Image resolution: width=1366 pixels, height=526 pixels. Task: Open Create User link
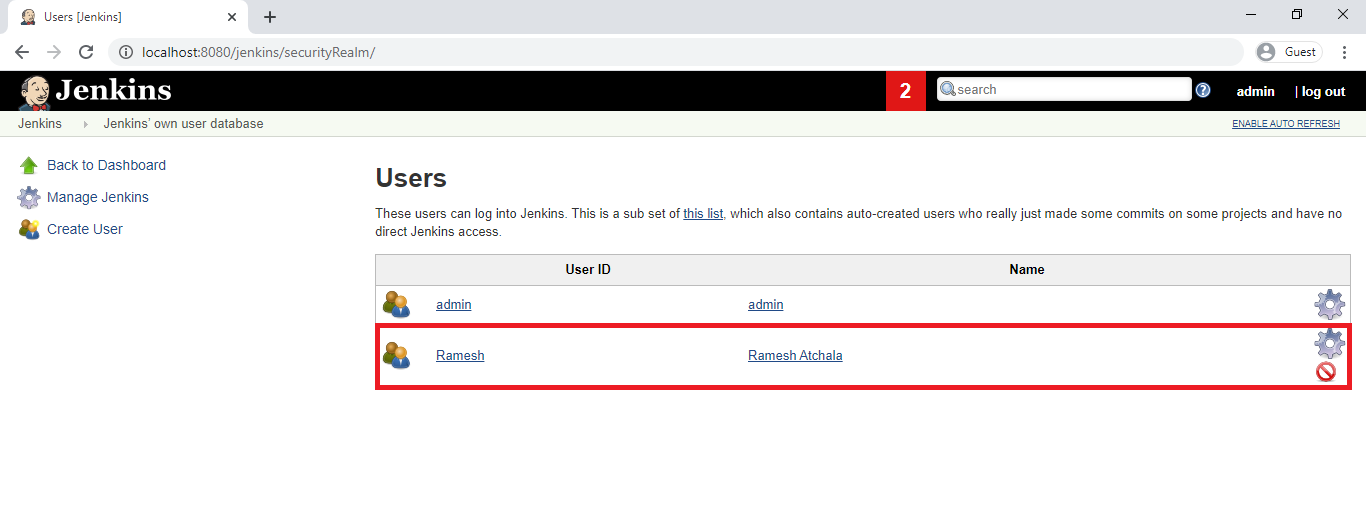point(85,229)
